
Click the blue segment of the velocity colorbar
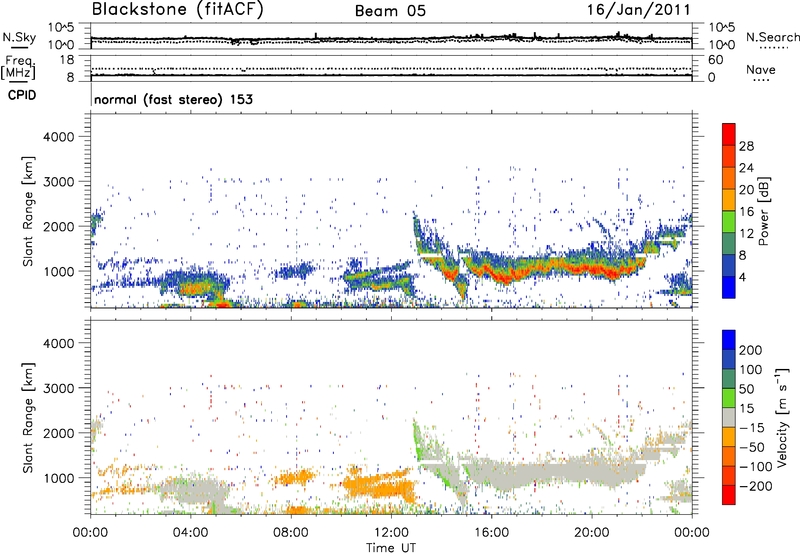click(729, 340)
